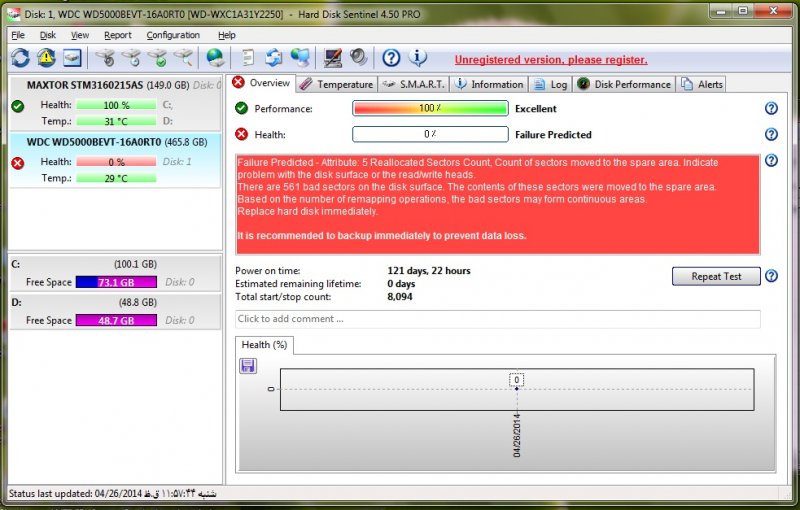800x510 pixels.
Task: Switch to the Disk Performance tab
Action: coord(624,84)
